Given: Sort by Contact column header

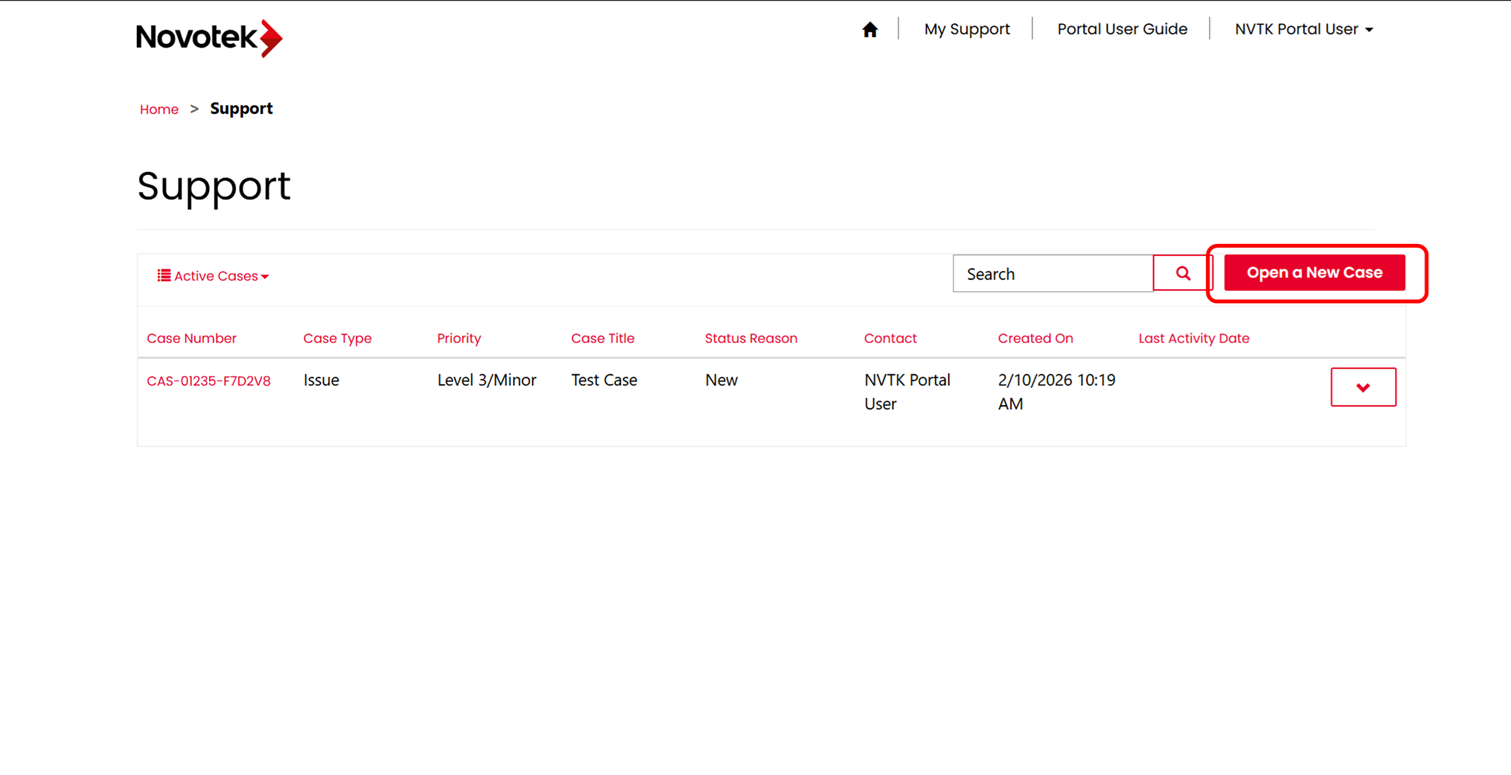Looking at the screenshot, I should [x=890, y=338].
